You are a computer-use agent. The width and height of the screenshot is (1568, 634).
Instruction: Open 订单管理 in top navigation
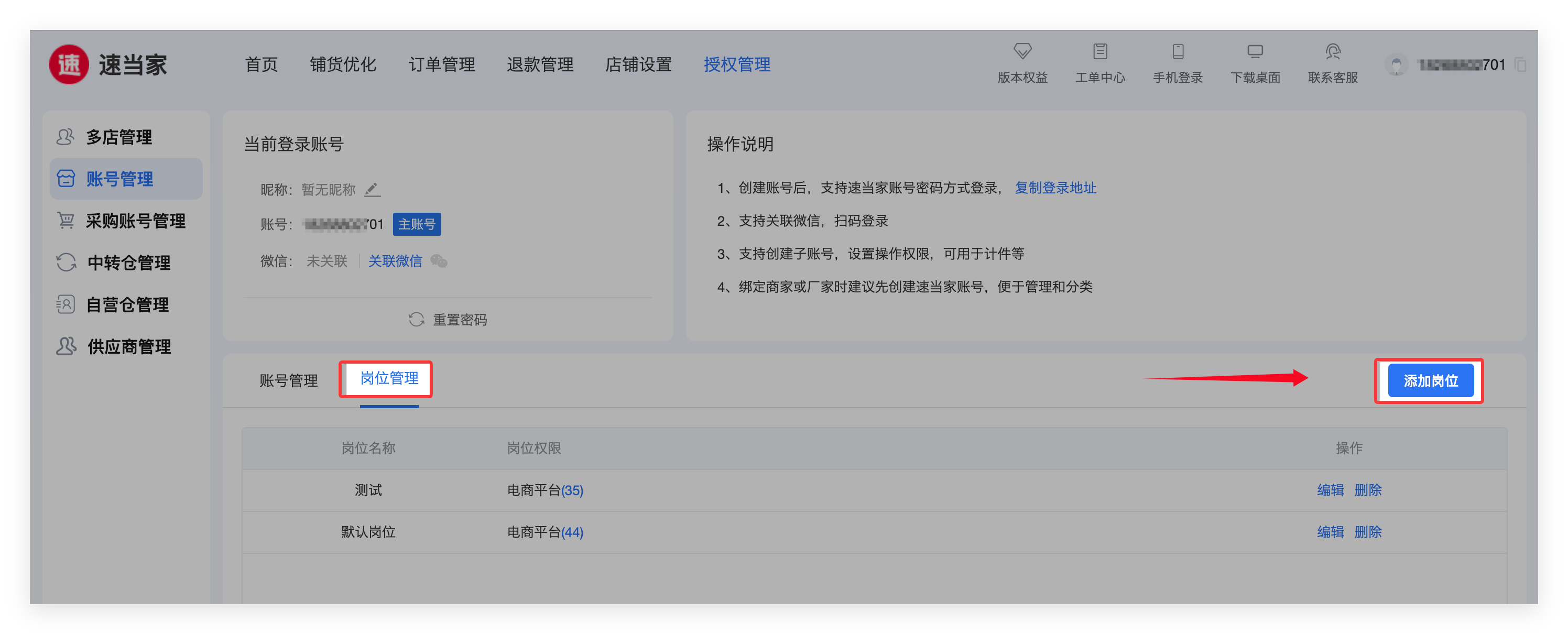pyautogui.click(x=441, y=64)
